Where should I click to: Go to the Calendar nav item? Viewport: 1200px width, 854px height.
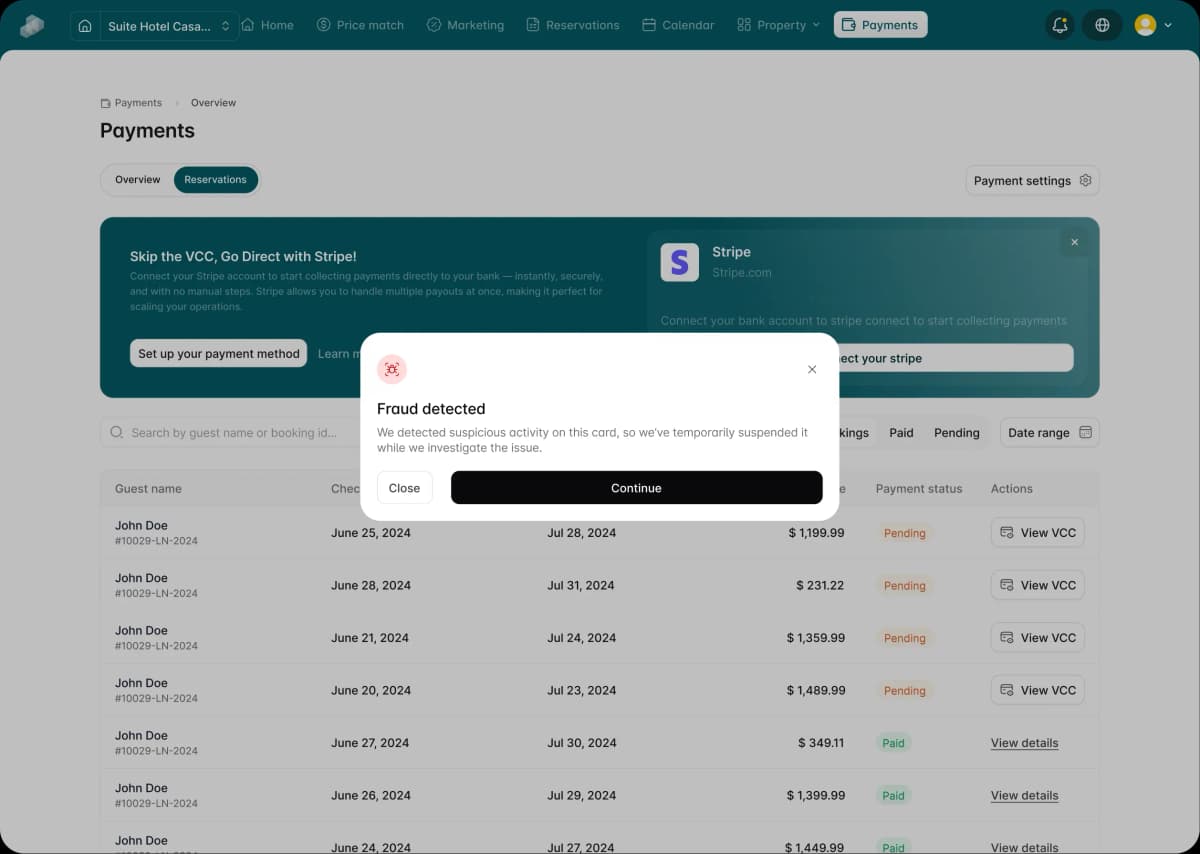[678, 25]
